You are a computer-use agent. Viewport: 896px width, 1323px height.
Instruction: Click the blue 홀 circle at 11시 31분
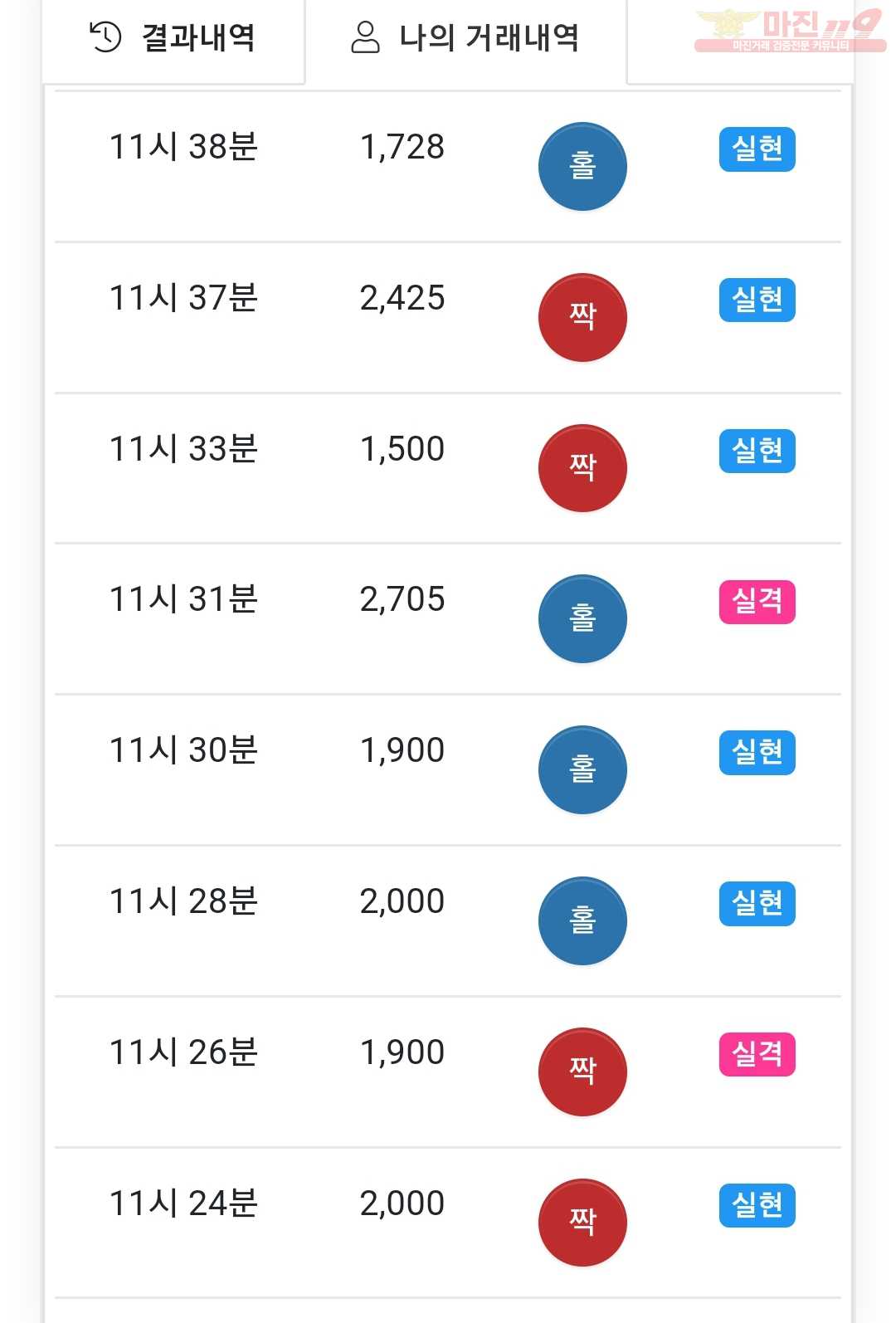pos(582,619)
